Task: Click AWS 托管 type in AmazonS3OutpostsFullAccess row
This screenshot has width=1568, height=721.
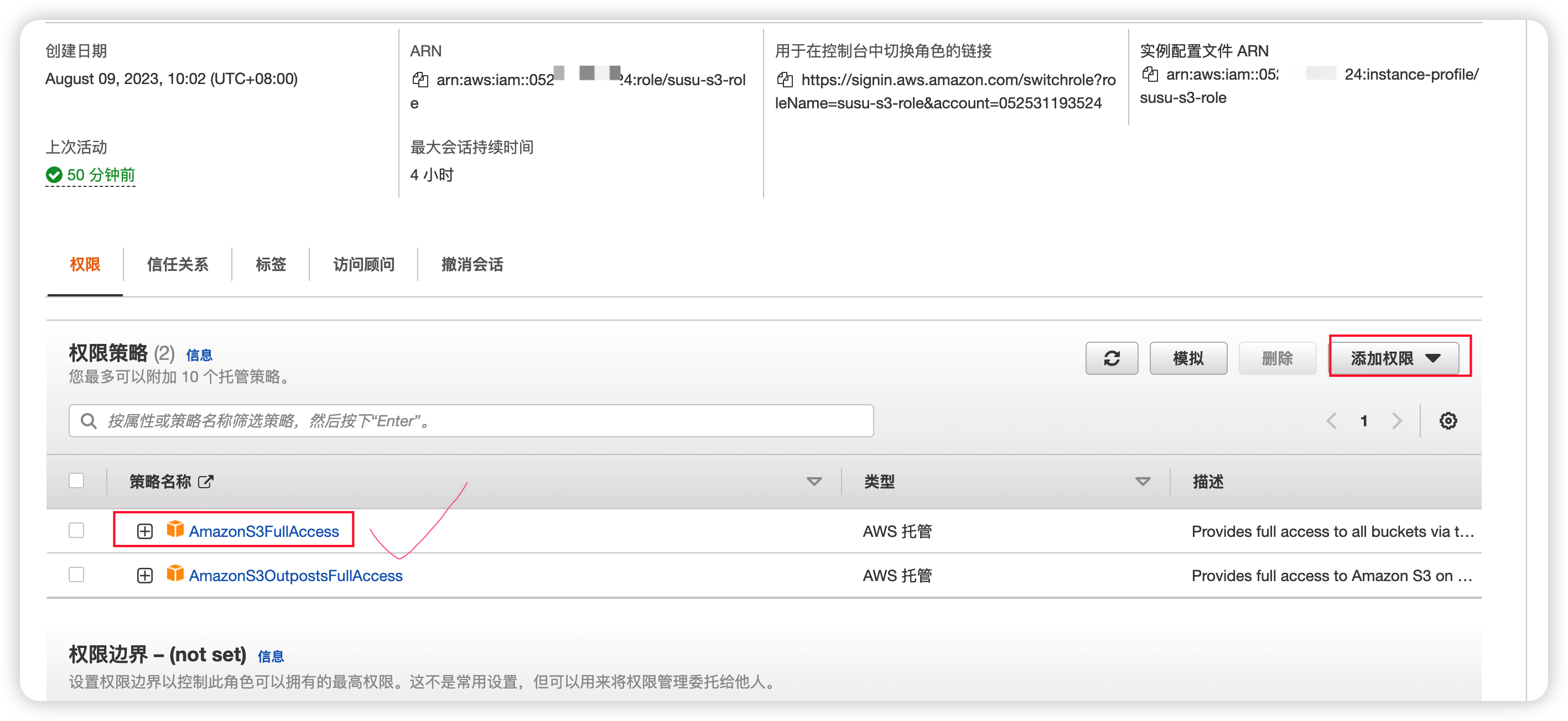Action: pos(897,576)
